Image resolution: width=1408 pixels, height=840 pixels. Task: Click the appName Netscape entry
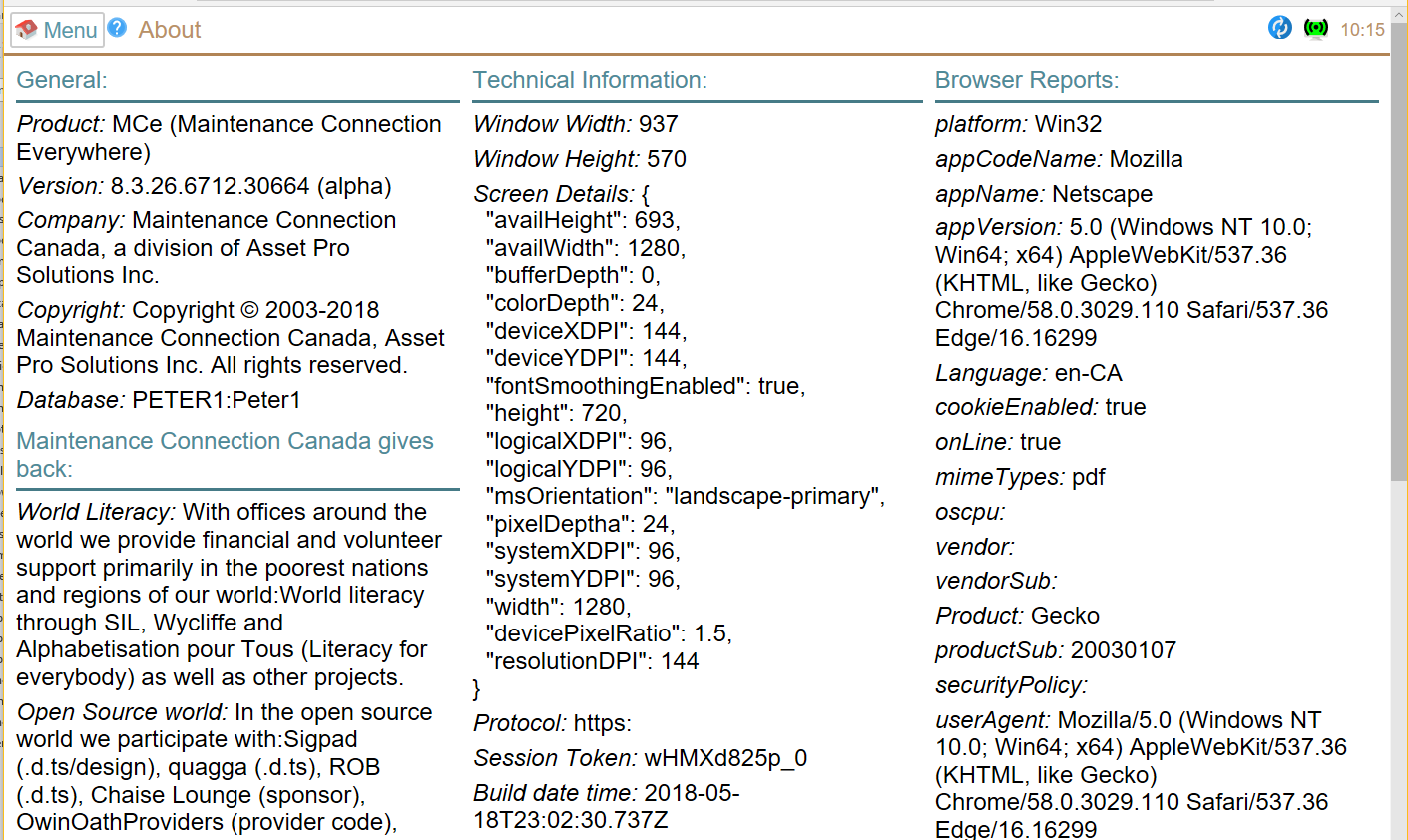click(x=1044, y=194)
